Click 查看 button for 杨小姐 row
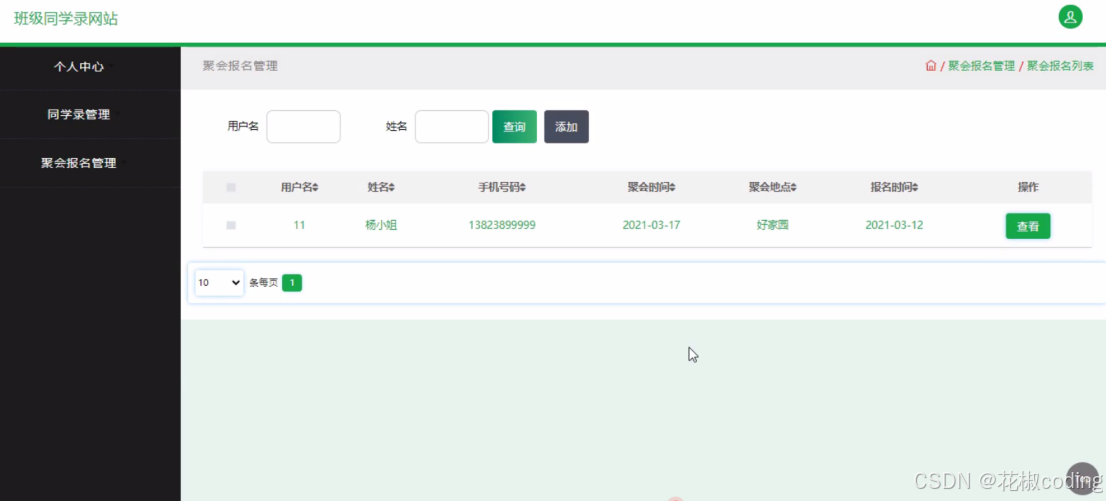This screenshot has width=1107, height=501. coord(1028,227)
